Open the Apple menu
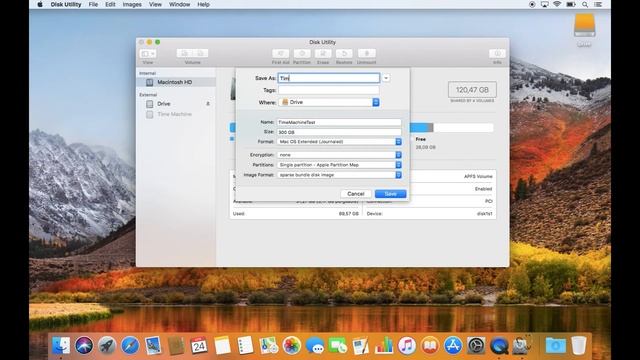Viewport: 640px width, 360px height. tap(40, 4)
